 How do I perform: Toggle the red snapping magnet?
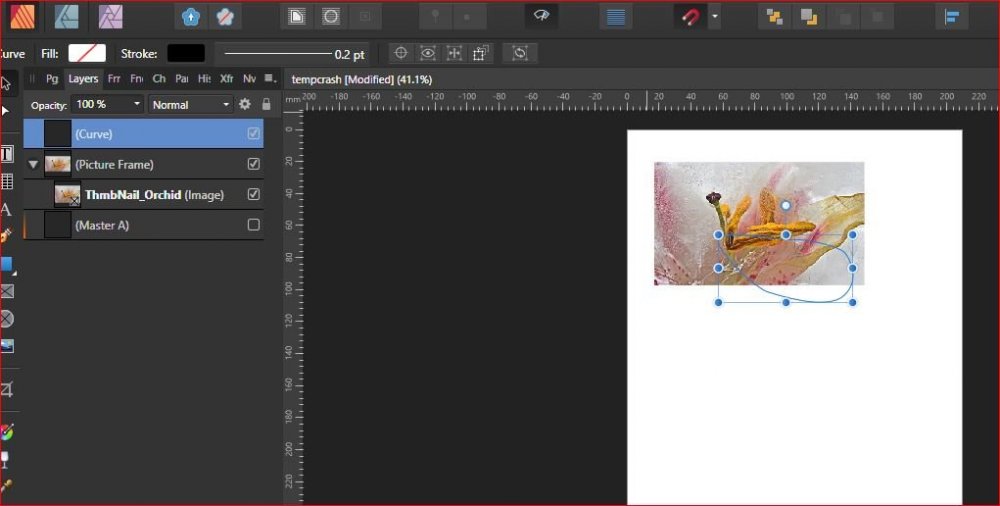click(x=689, y=17)
